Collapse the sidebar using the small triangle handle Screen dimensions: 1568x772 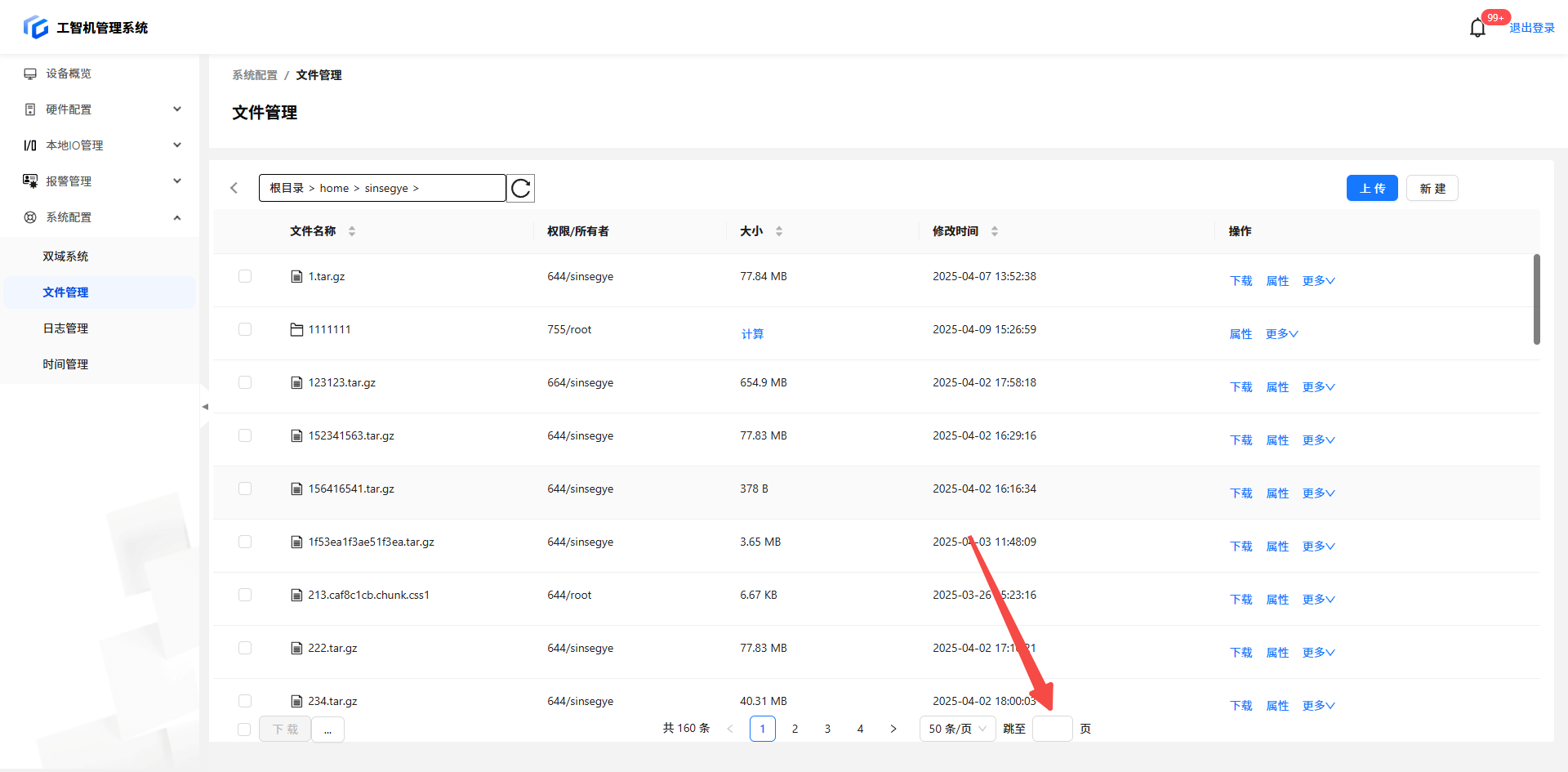tap(205, 406)
